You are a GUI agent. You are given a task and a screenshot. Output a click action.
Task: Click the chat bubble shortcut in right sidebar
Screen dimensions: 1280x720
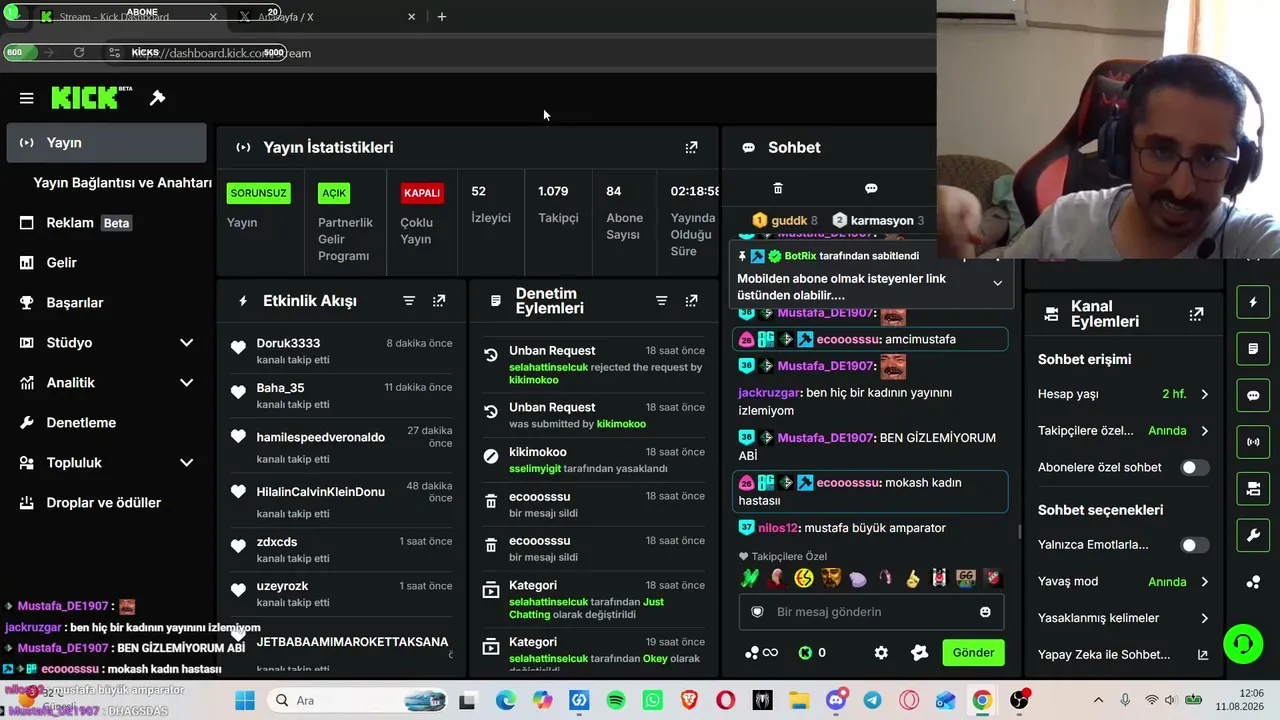[1253, 395]
